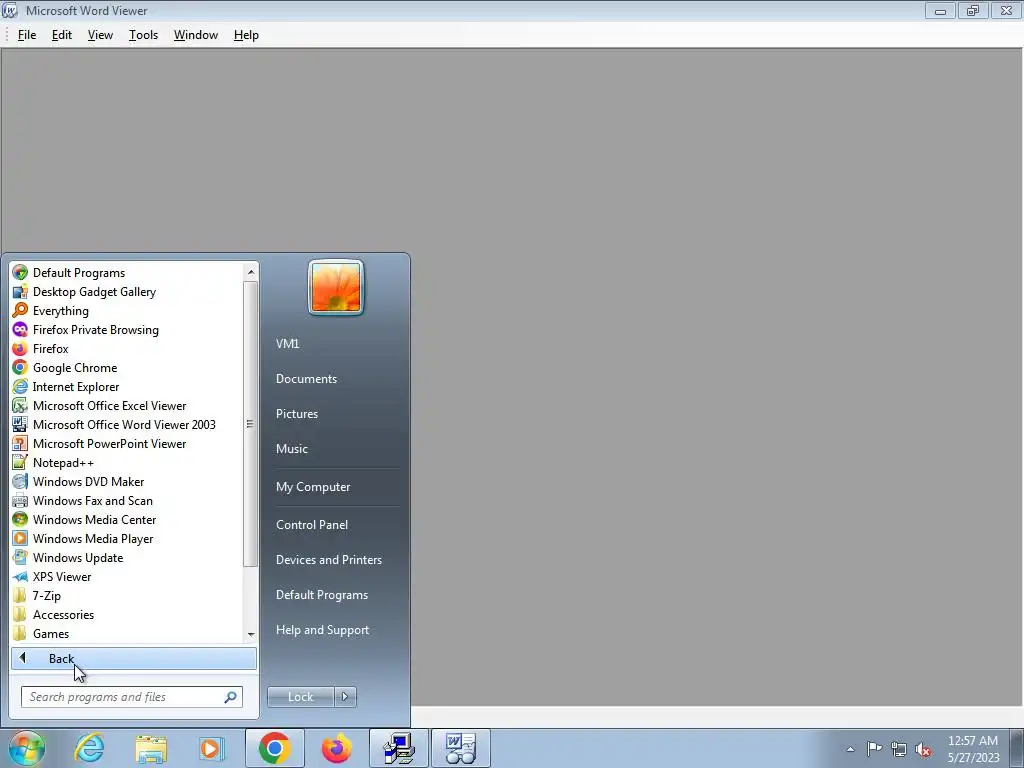Open the Window menu

[x=195, y=35]
